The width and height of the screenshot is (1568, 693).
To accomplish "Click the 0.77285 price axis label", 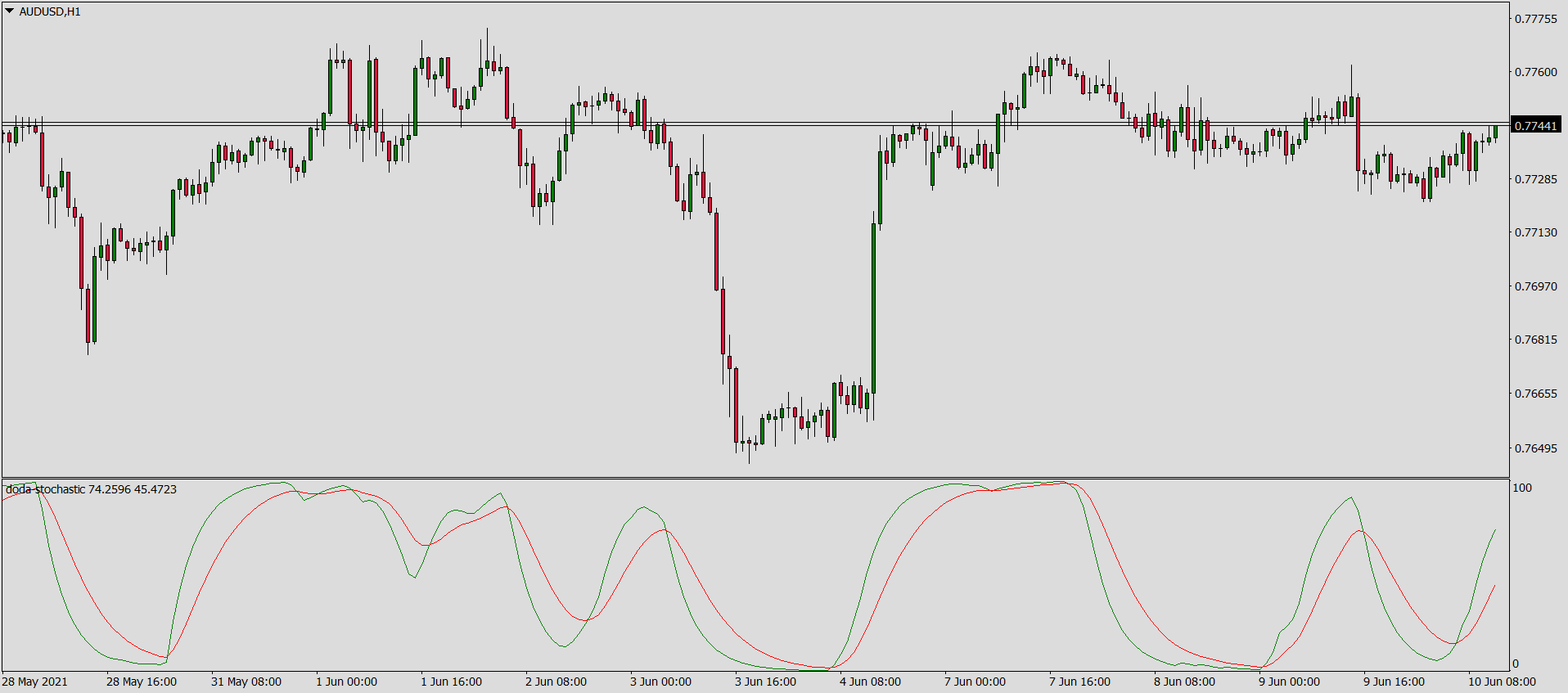I will click(1536, 178).
